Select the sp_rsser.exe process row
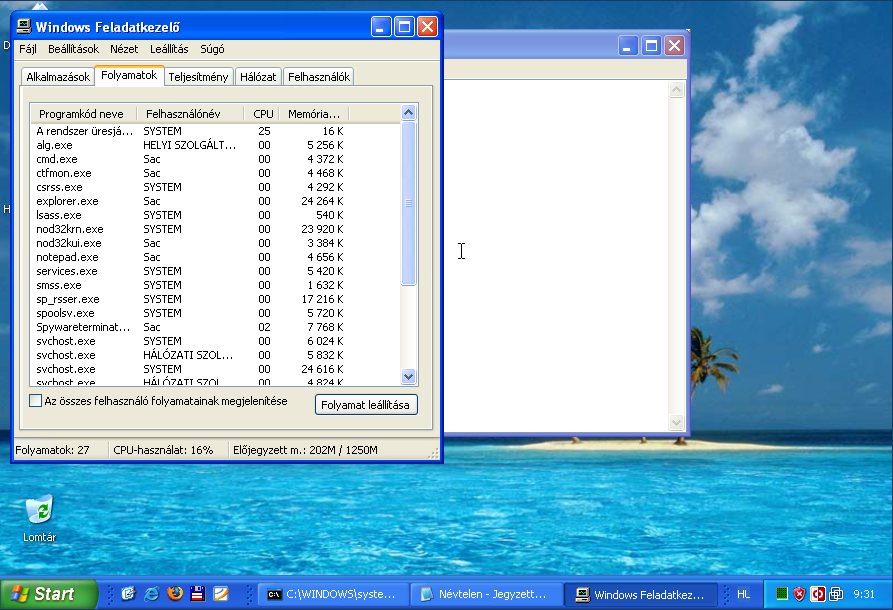 216,299
